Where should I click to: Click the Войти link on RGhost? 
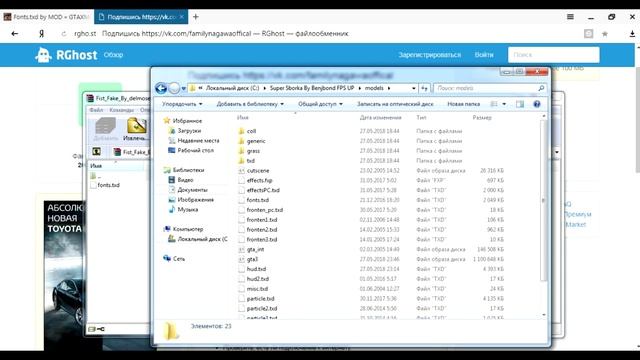(x=484, y=55)
